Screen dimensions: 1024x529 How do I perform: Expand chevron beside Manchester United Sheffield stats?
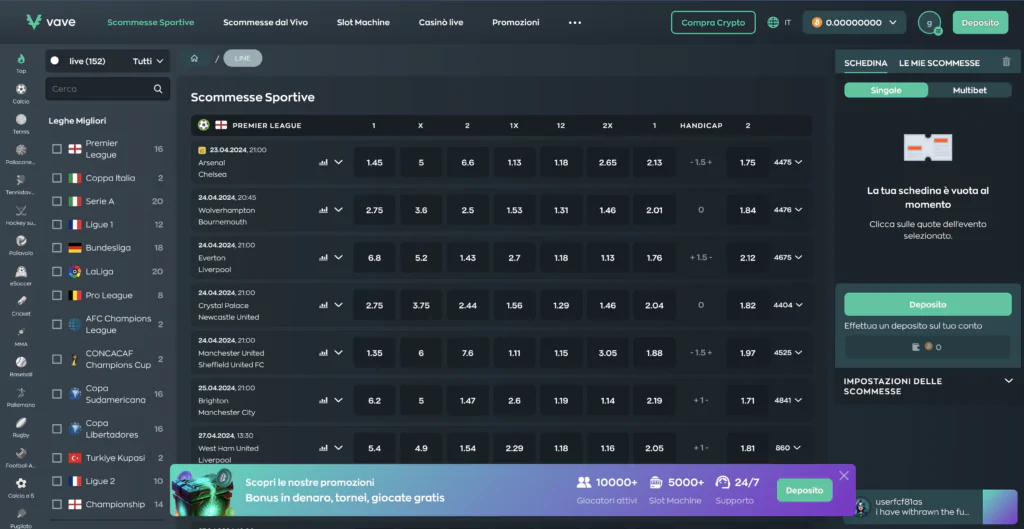click(x=338, y=353)
